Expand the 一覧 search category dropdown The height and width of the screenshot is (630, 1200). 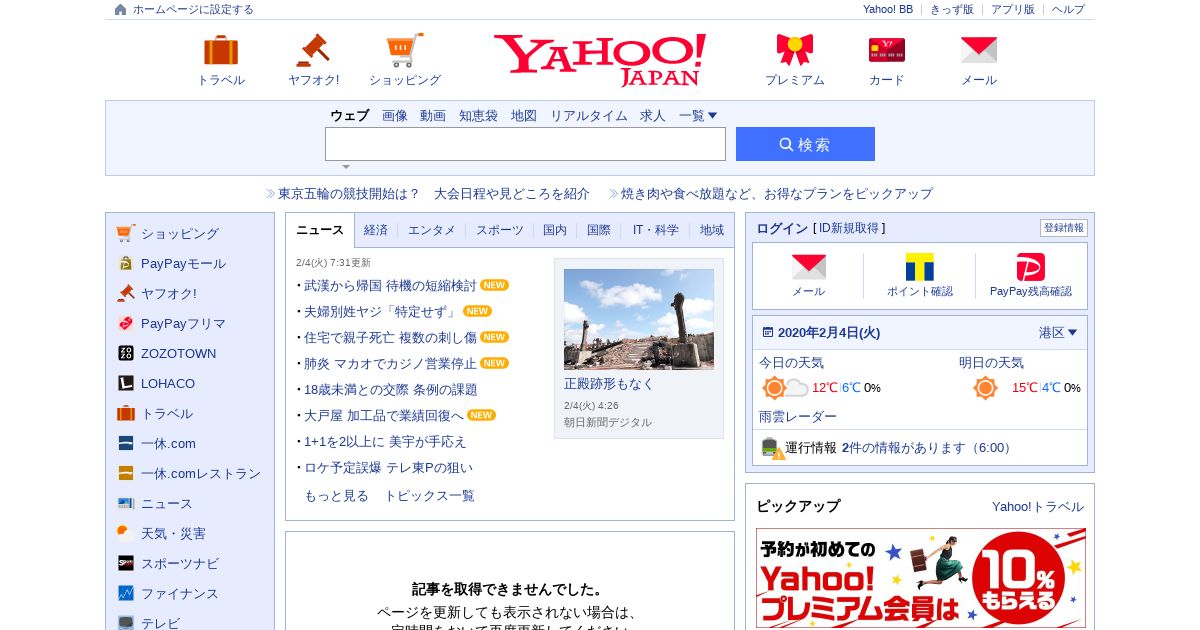pyautogui.click(x=698, y=115)
